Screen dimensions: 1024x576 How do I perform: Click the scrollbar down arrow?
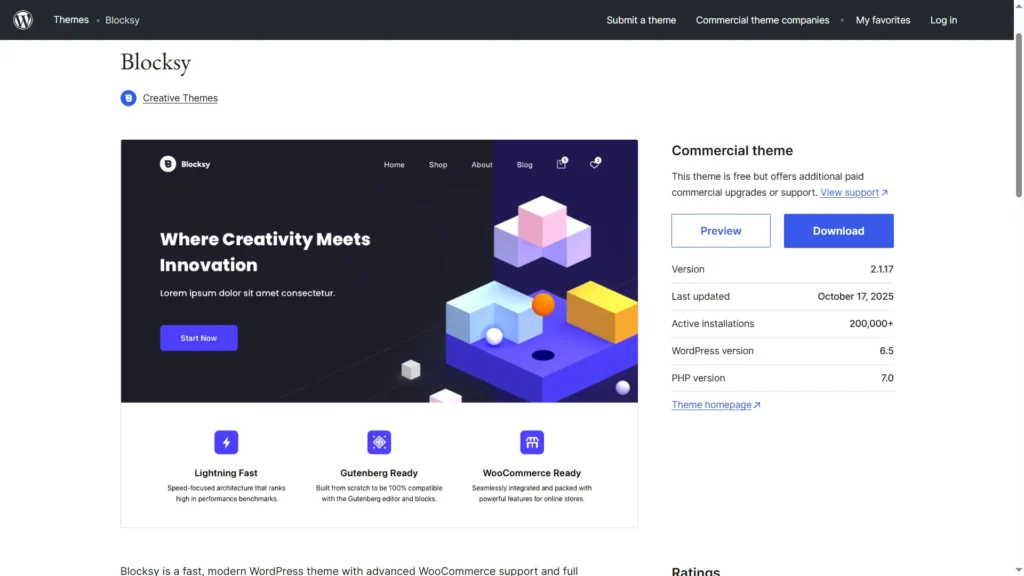(x=1018, y=570)
